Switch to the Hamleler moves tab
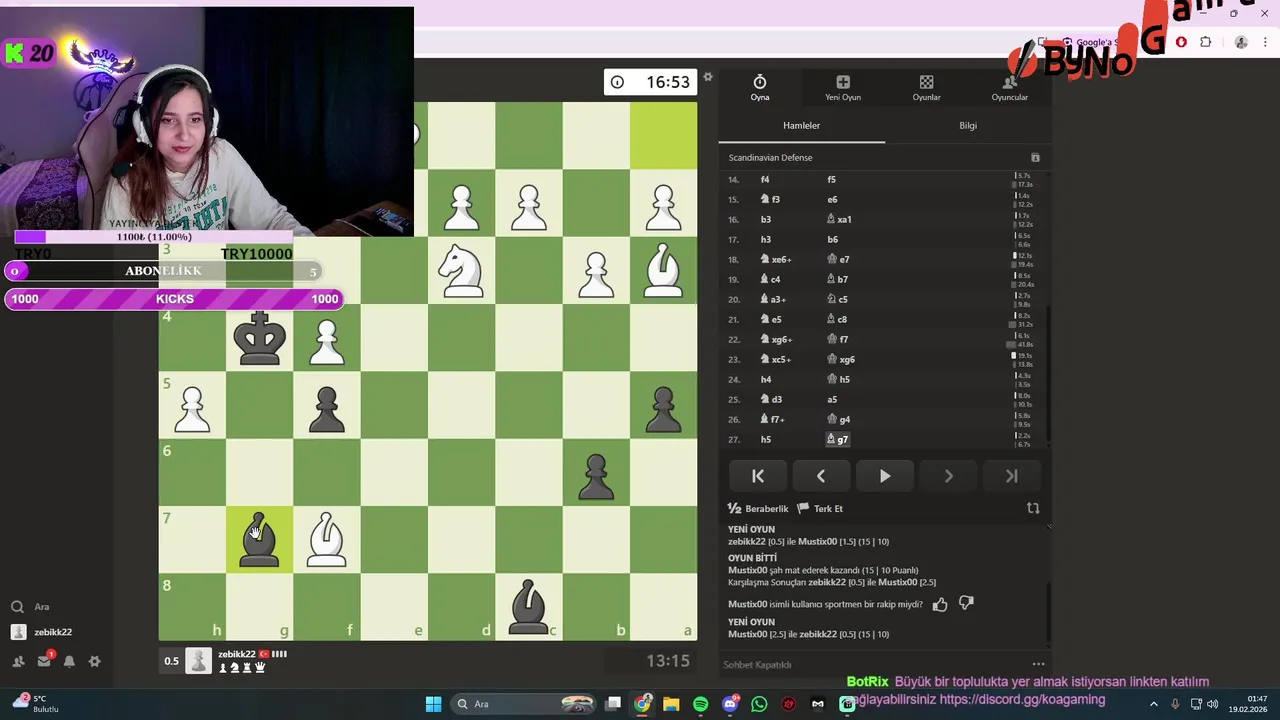 pyautogui.click(x=801, y=126)
